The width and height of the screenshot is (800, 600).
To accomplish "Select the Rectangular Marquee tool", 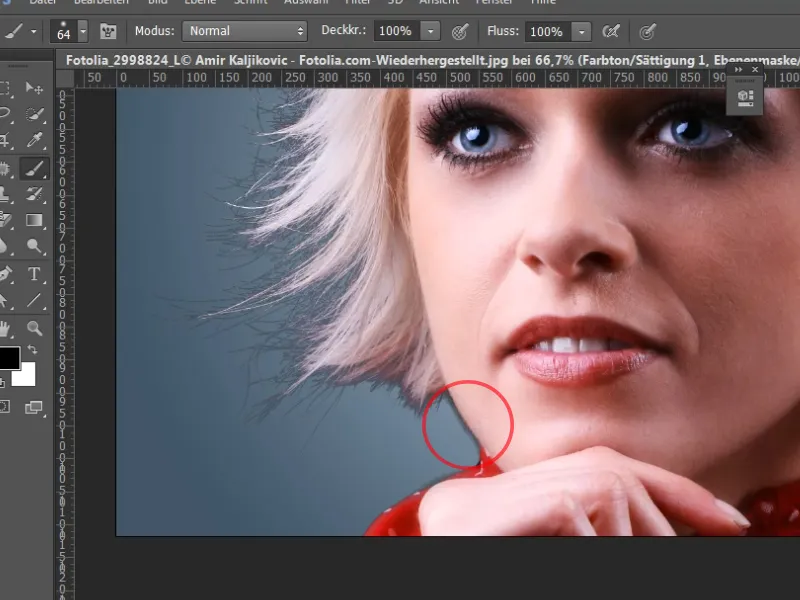I will [5, 88].
